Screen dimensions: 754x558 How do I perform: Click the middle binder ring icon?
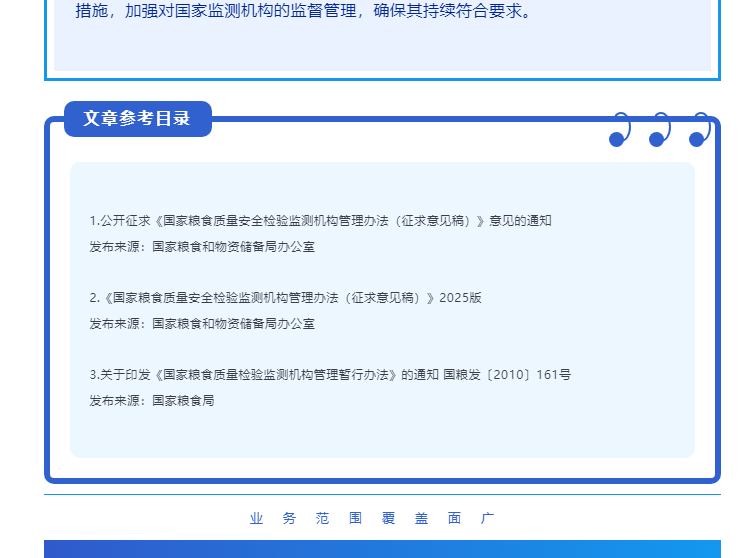(x=659, y=130)
